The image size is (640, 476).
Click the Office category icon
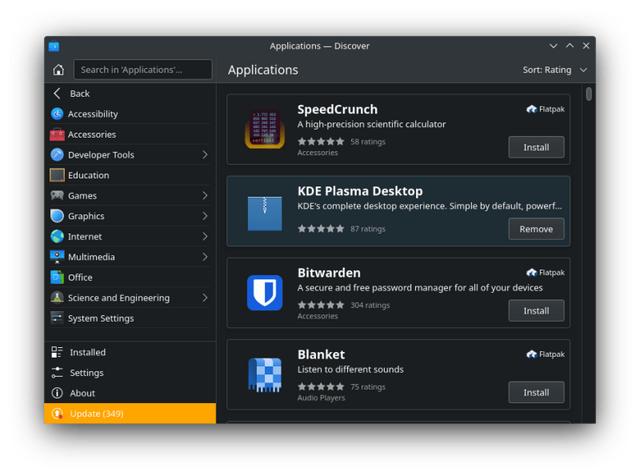pos(57,277)
